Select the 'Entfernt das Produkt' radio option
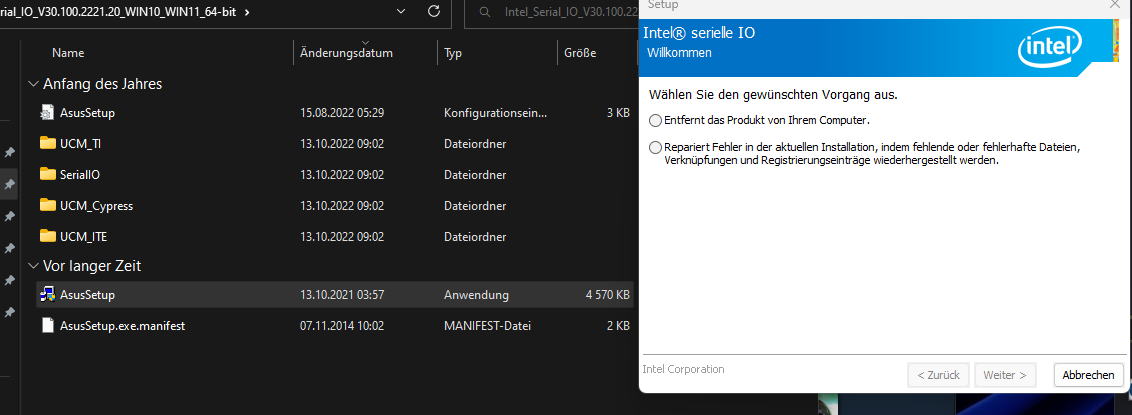The width and height of the screenshot is (1132, 415). (656, 120)
